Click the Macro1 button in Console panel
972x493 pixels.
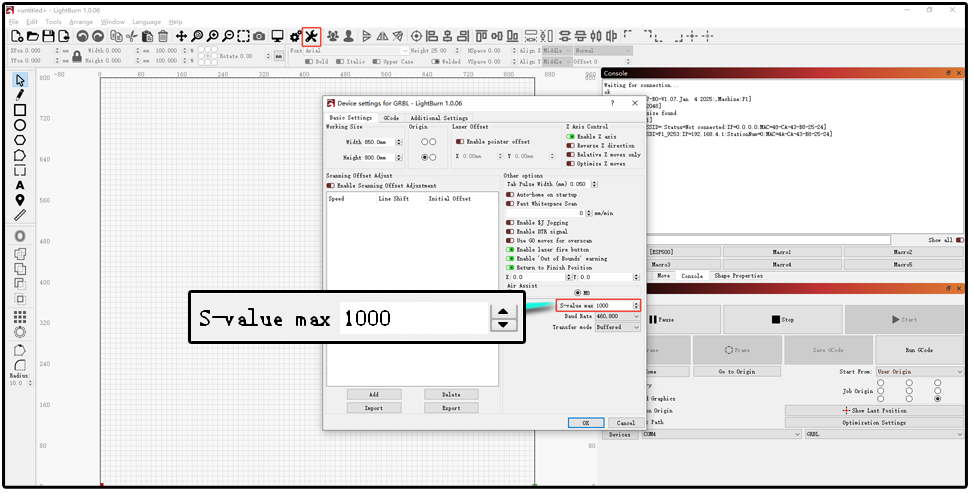pos(782,252)
